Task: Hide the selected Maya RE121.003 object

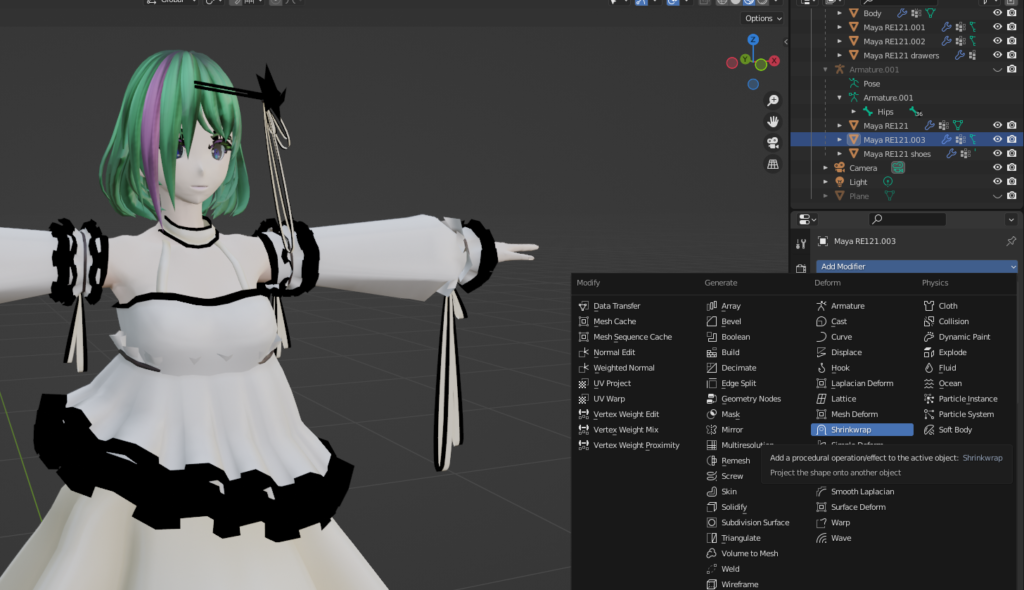Action: pyautogui.click(x=997, y=139)
